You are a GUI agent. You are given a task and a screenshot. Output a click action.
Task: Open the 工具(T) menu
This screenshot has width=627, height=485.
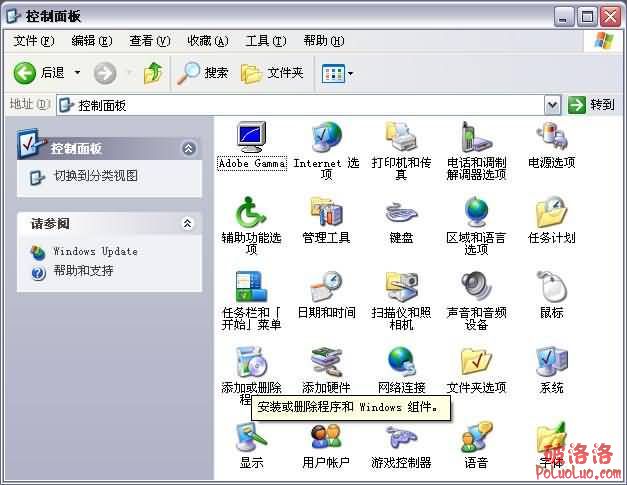point(265,41)
